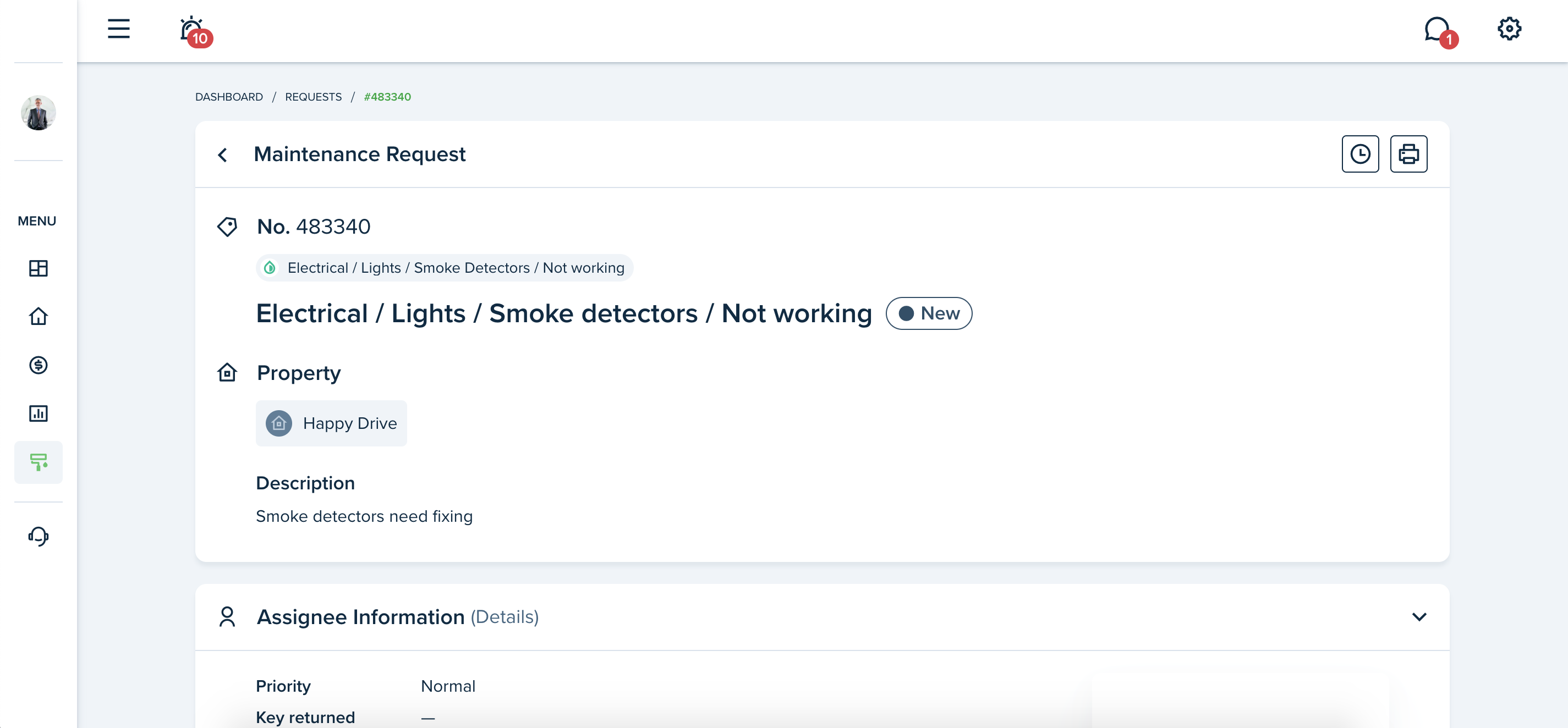
Task: Go back with the left chevron arrow
Action: pyautogui.click(x=223, y=155)
